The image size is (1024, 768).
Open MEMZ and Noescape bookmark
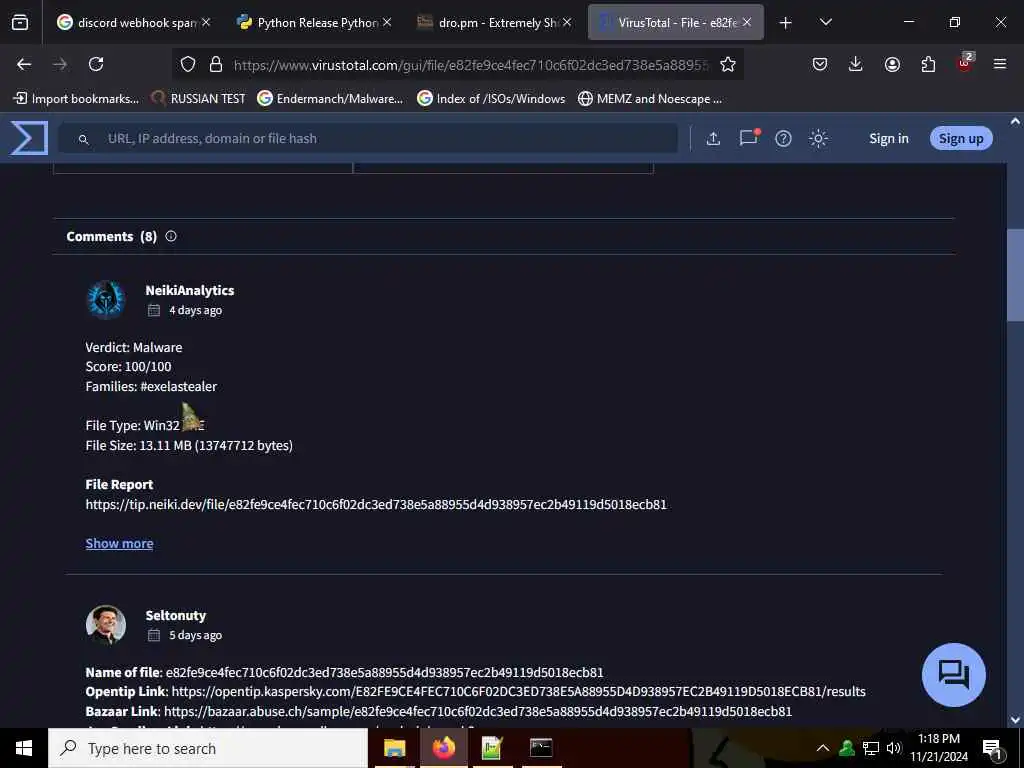pyautogui.click(x=650, y=99)
